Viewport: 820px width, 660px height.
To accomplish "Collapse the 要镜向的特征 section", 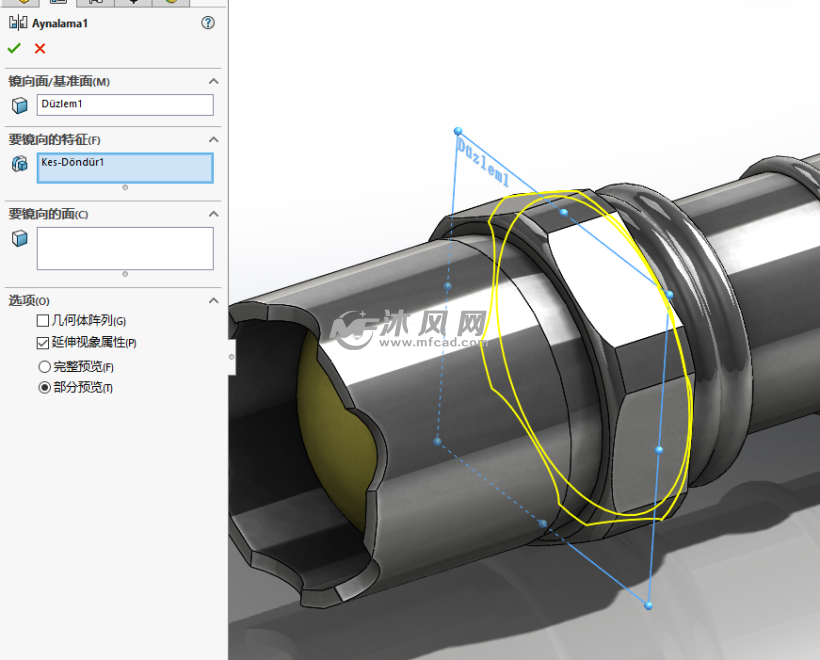I will (x=213, y=140).
